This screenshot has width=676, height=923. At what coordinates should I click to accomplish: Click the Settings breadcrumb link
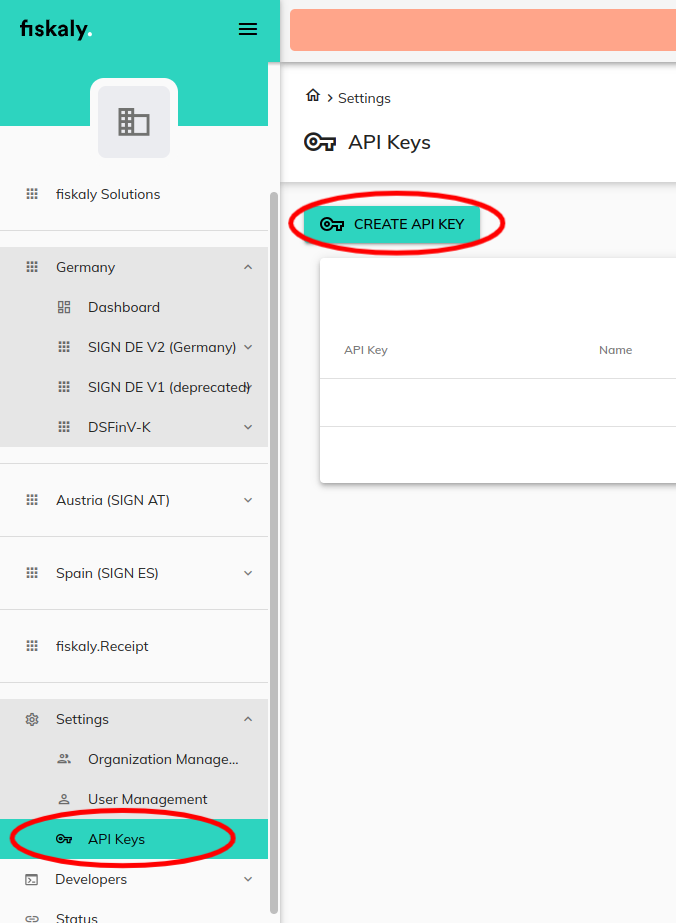pos(364,98)
